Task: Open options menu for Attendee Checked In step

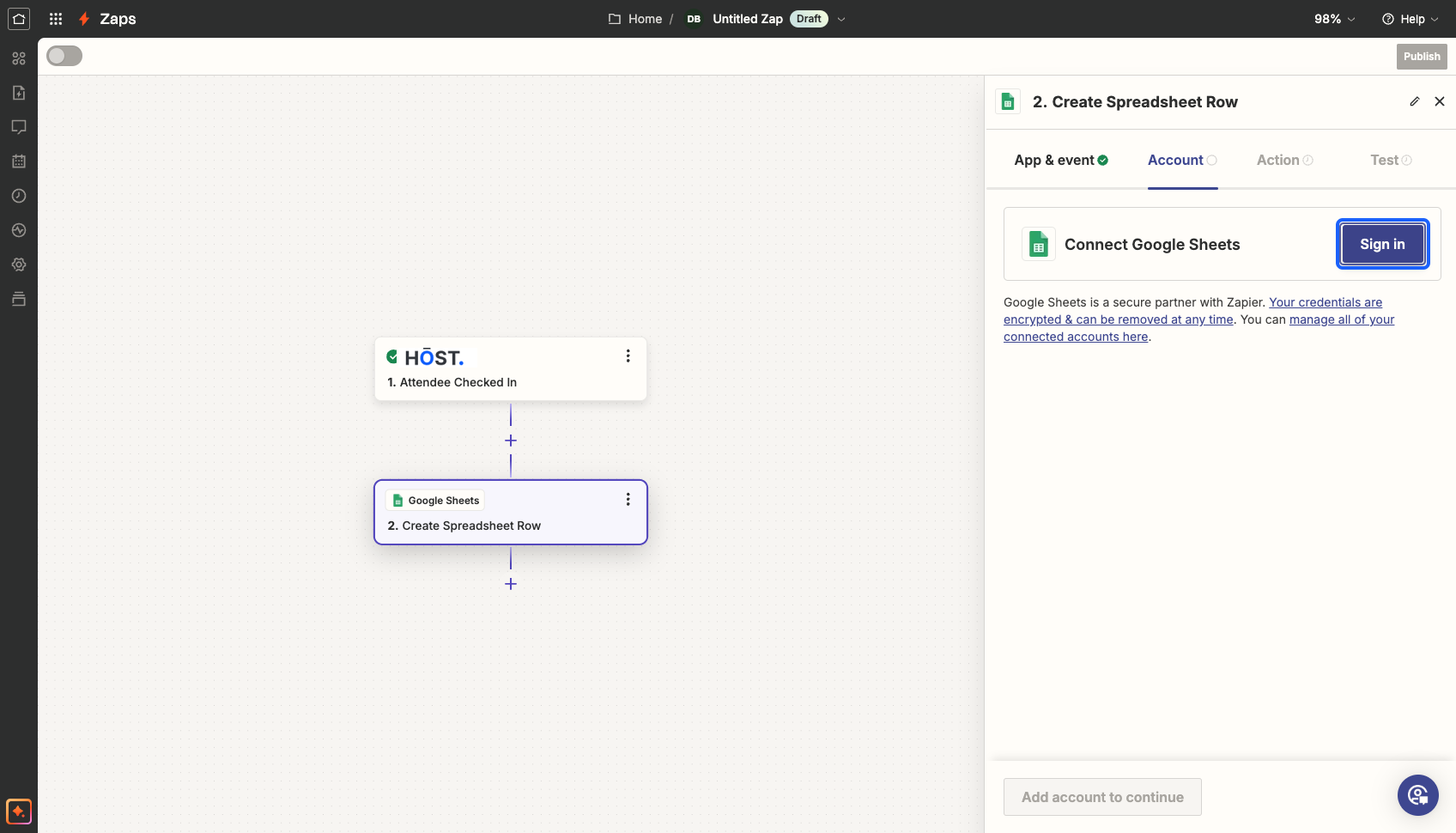Action: point(628,356)
